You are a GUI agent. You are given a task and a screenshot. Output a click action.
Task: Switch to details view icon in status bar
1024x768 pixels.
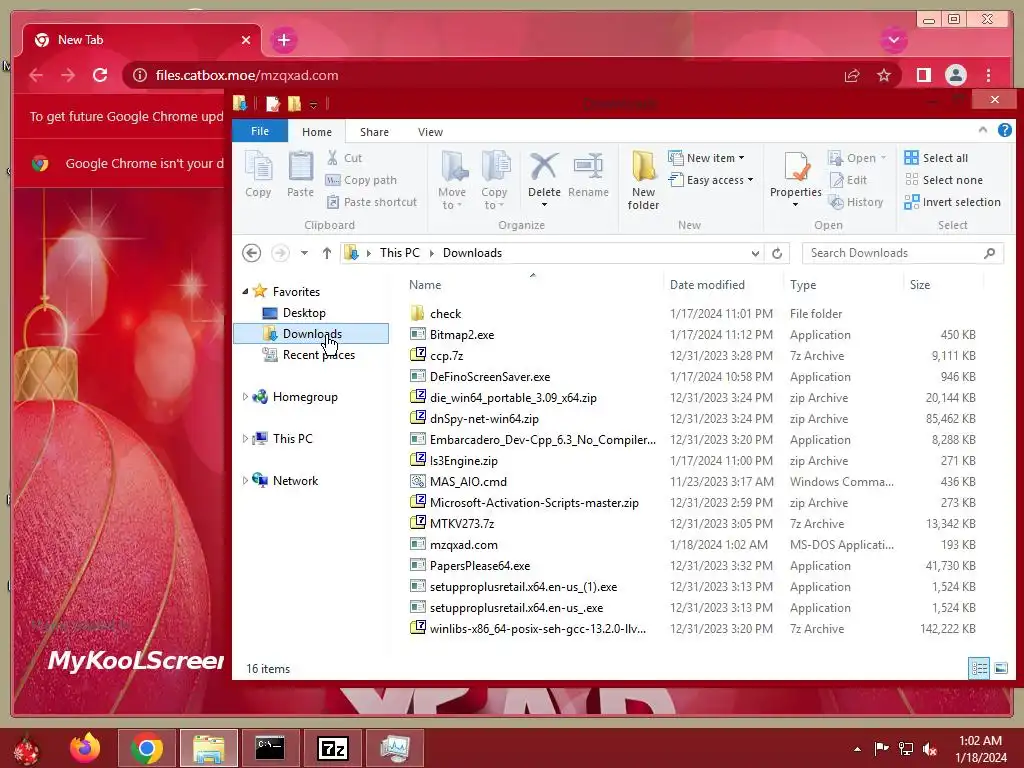click(978, 668)
